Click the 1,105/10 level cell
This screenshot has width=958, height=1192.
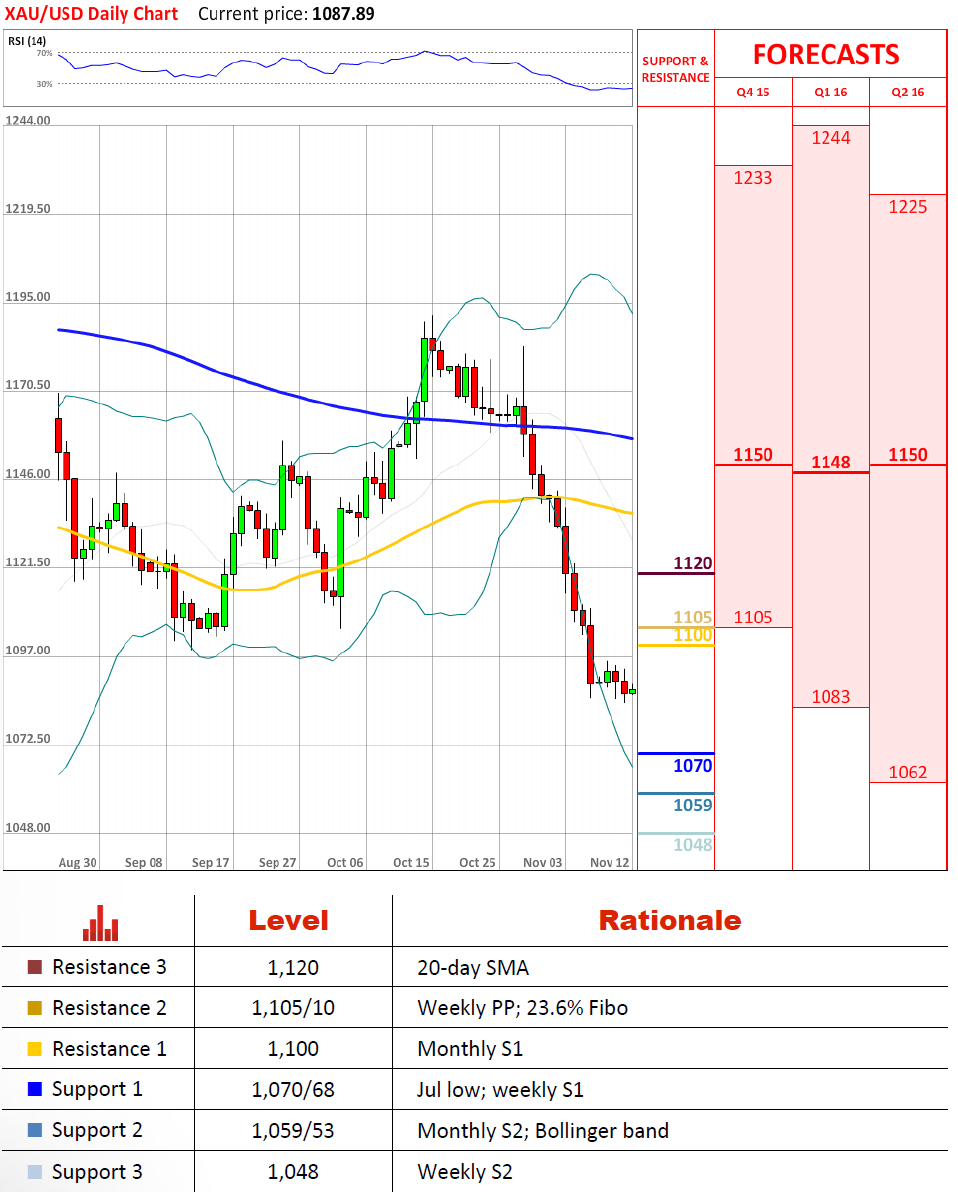[x=293, y=1009]
